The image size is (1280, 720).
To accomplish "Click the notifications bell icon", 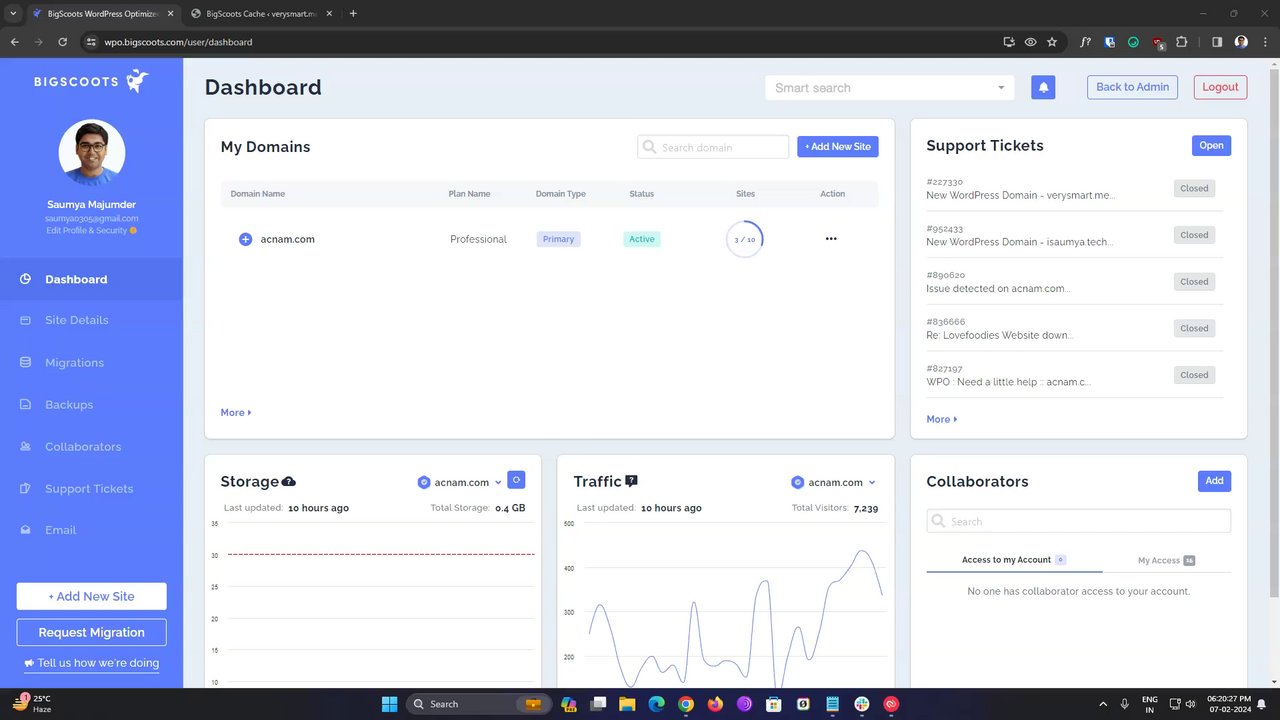I will click(1043, 87).
